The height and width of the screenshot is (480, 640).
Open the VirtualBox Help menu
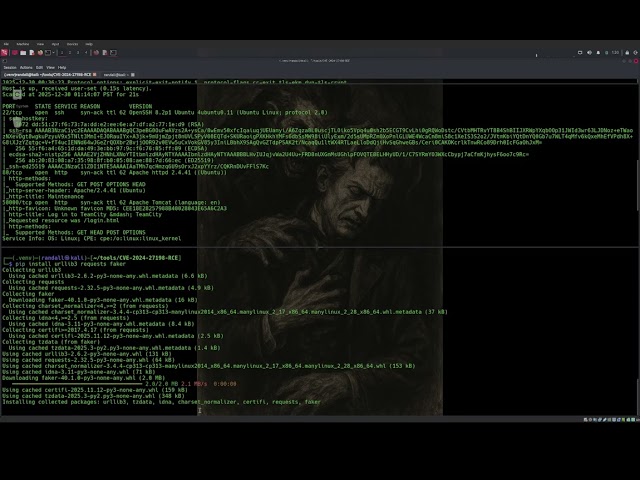coord(89,44)
